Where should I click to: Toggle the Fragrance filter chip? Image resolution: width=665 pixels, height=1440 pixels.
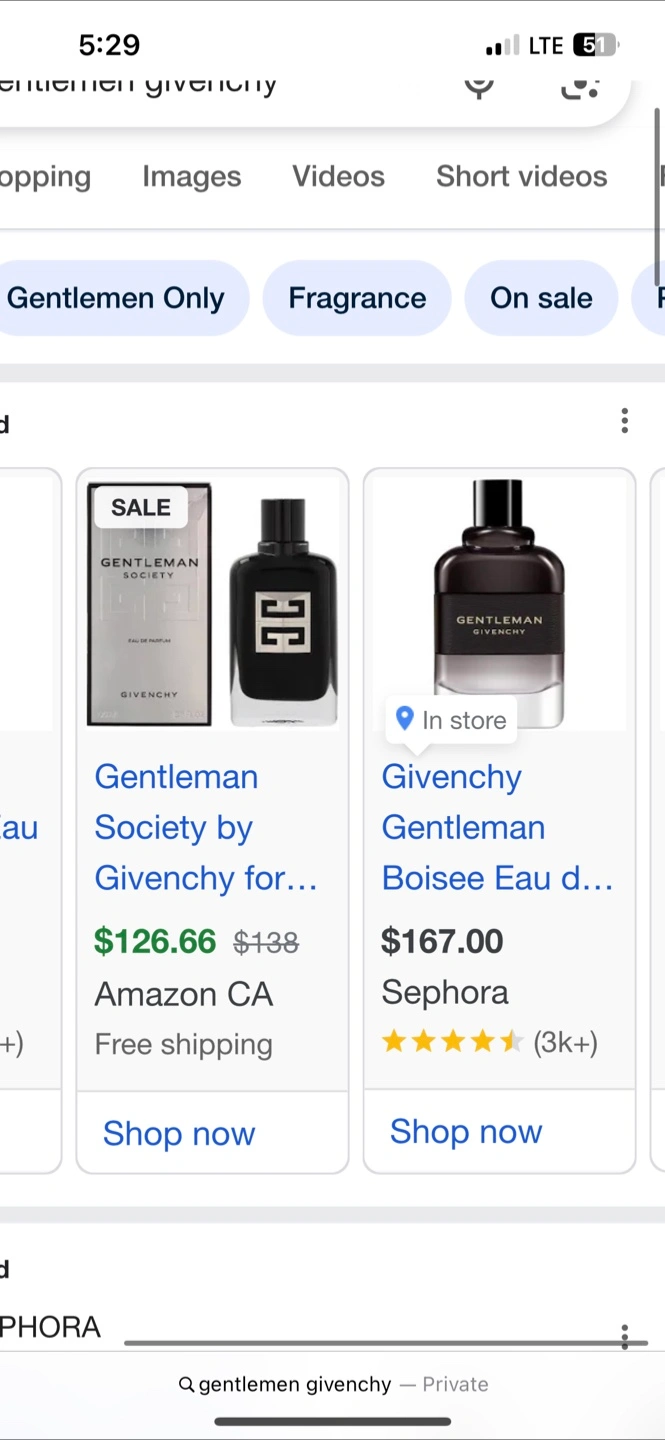pos(357,298)
